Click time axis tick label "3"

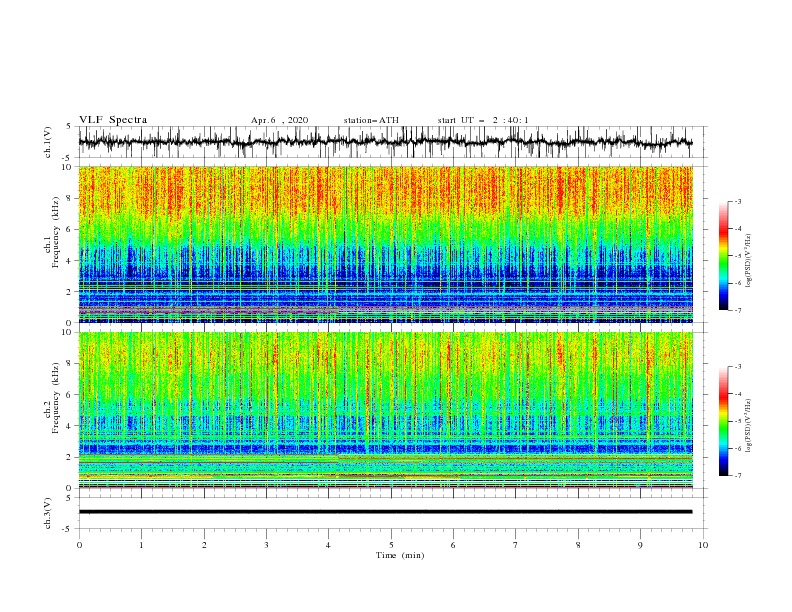[x=266, y=545]
